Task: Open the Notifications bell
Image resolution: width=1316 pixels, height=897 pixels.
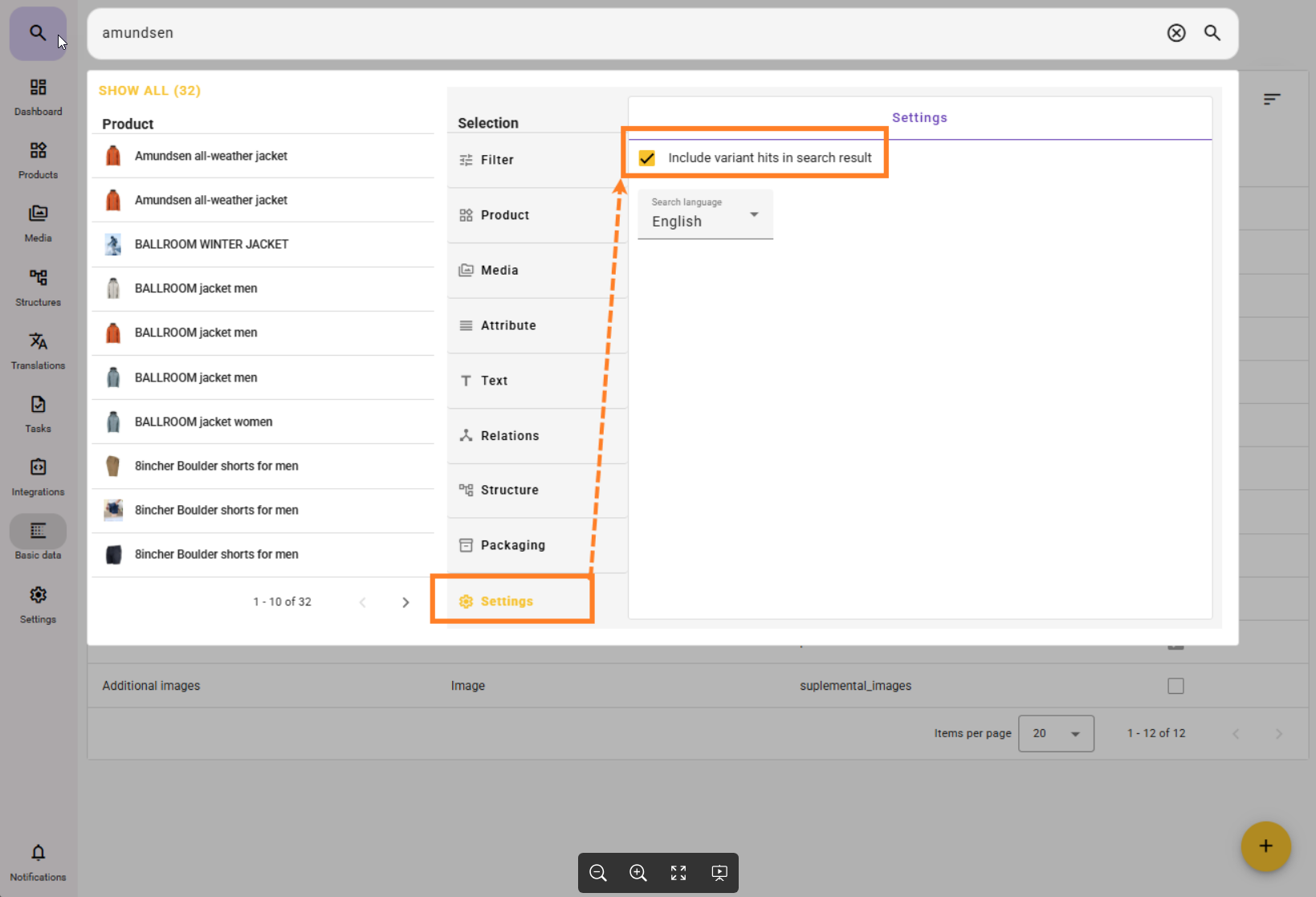Action: coord(38,861)
